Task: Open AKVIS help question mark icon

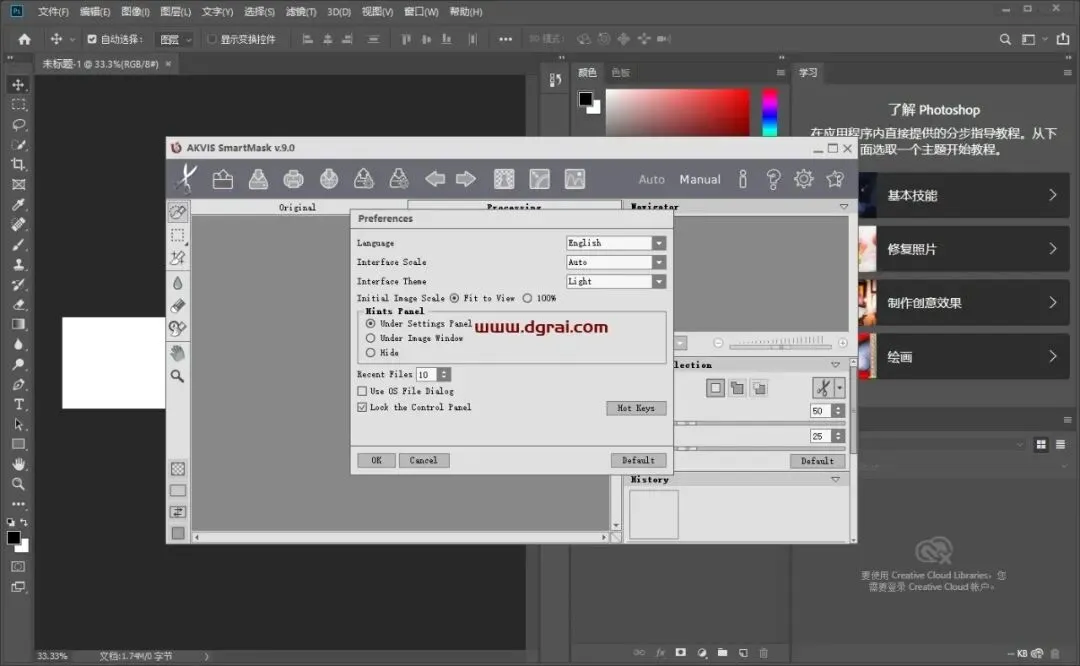Action: pyautogui.click(x=773, y=179)
